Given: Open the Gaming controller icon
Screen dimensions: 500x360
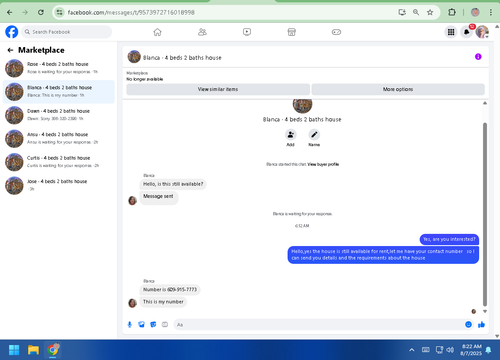Looking at the screenshot, I should point(336,32).
